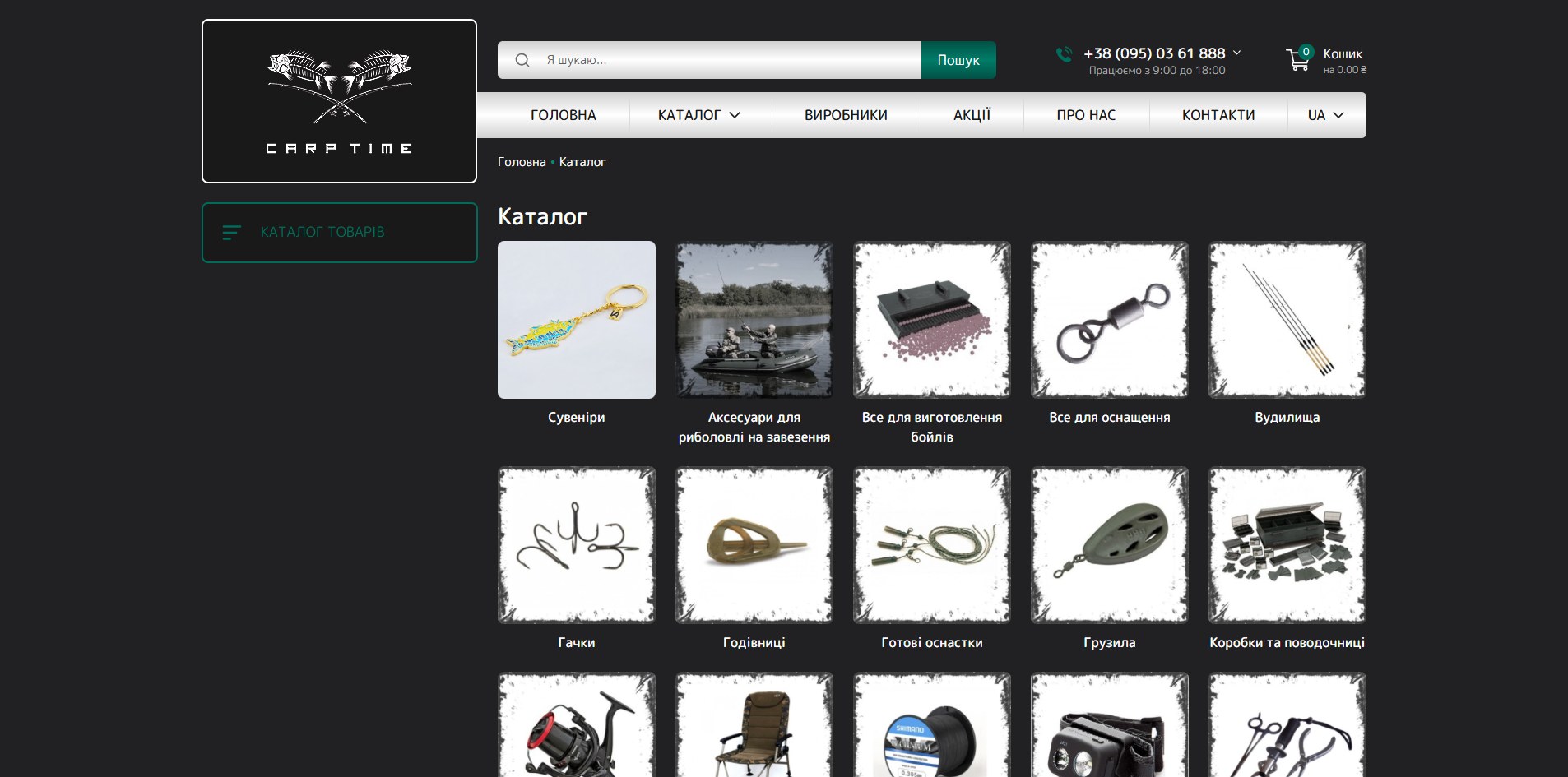1568x777 pixels.
Task: Open the shopping cart icon
Action: point(1298,59)
